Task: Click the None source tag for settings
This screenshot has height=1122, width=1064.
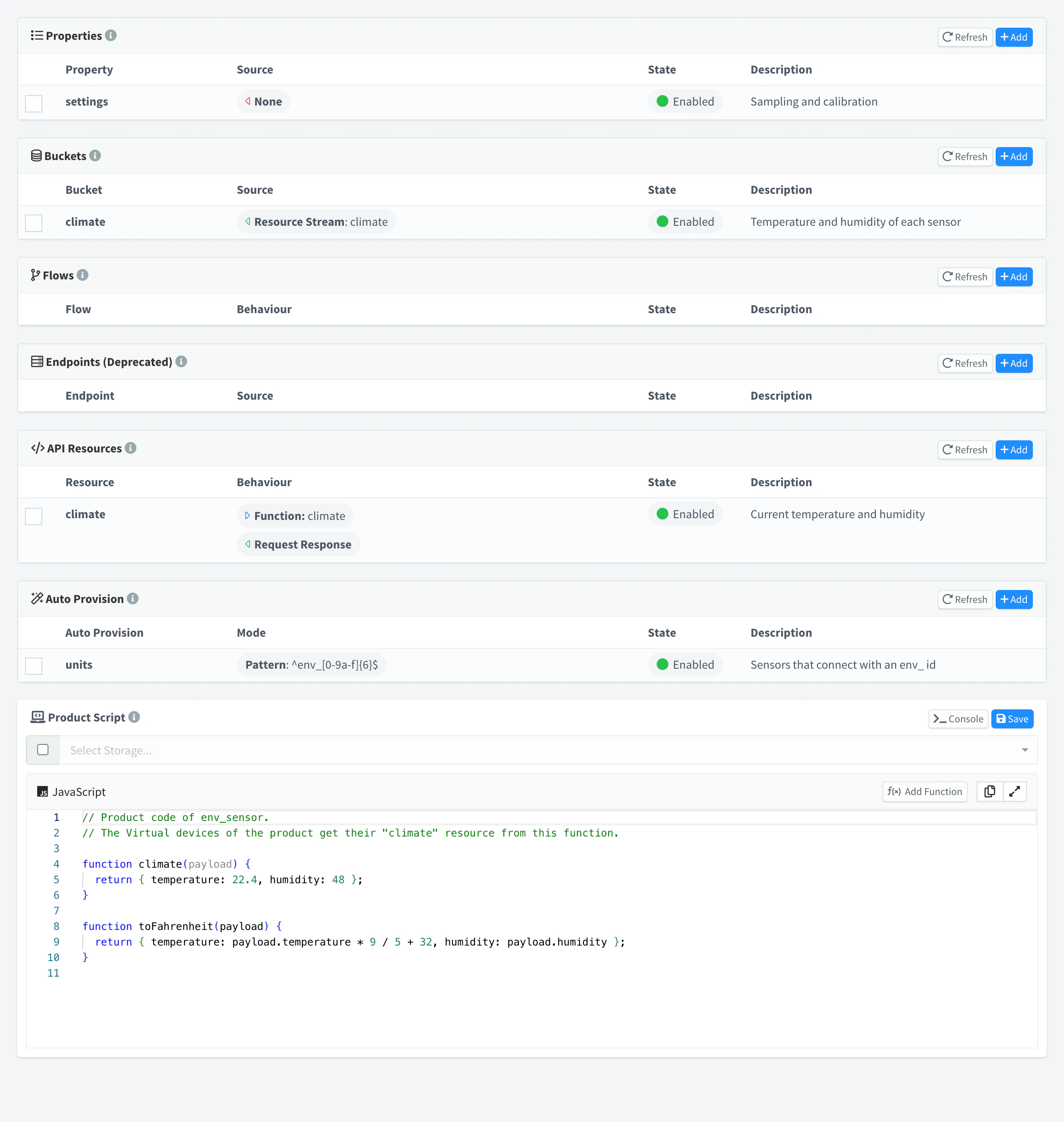Action: [x=263, y=102]
